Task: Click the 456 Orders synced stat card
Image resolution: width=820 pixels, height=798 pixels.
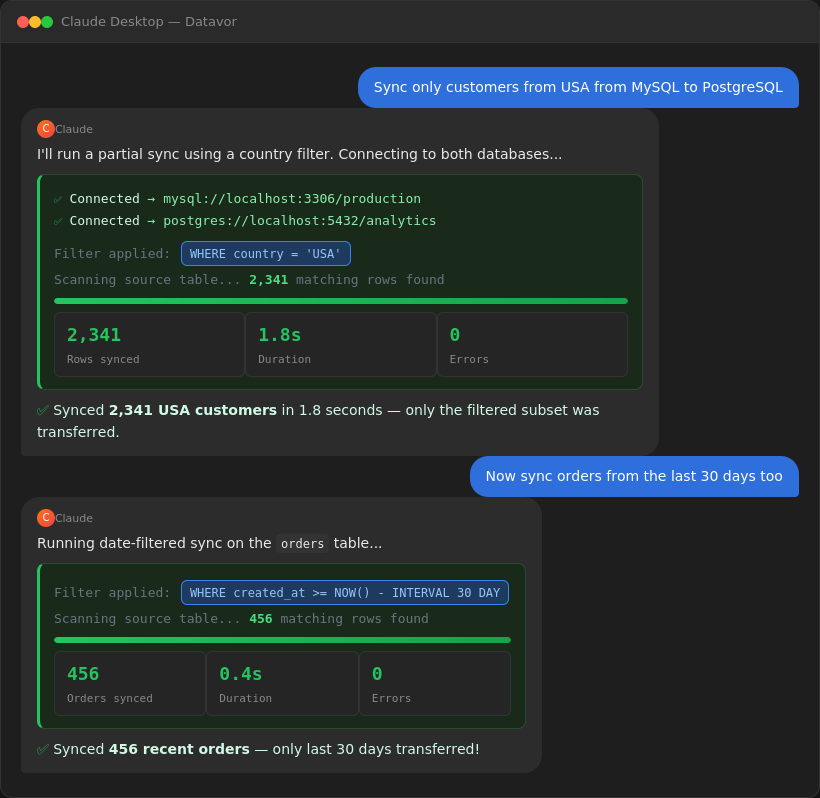Action: 129,683
